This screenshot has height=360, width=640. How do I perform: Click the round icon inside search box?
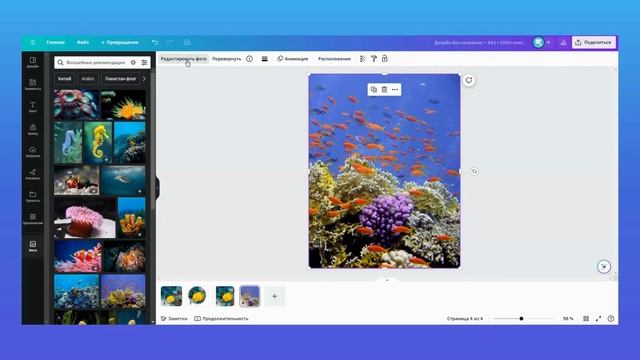tap(133, 62)
